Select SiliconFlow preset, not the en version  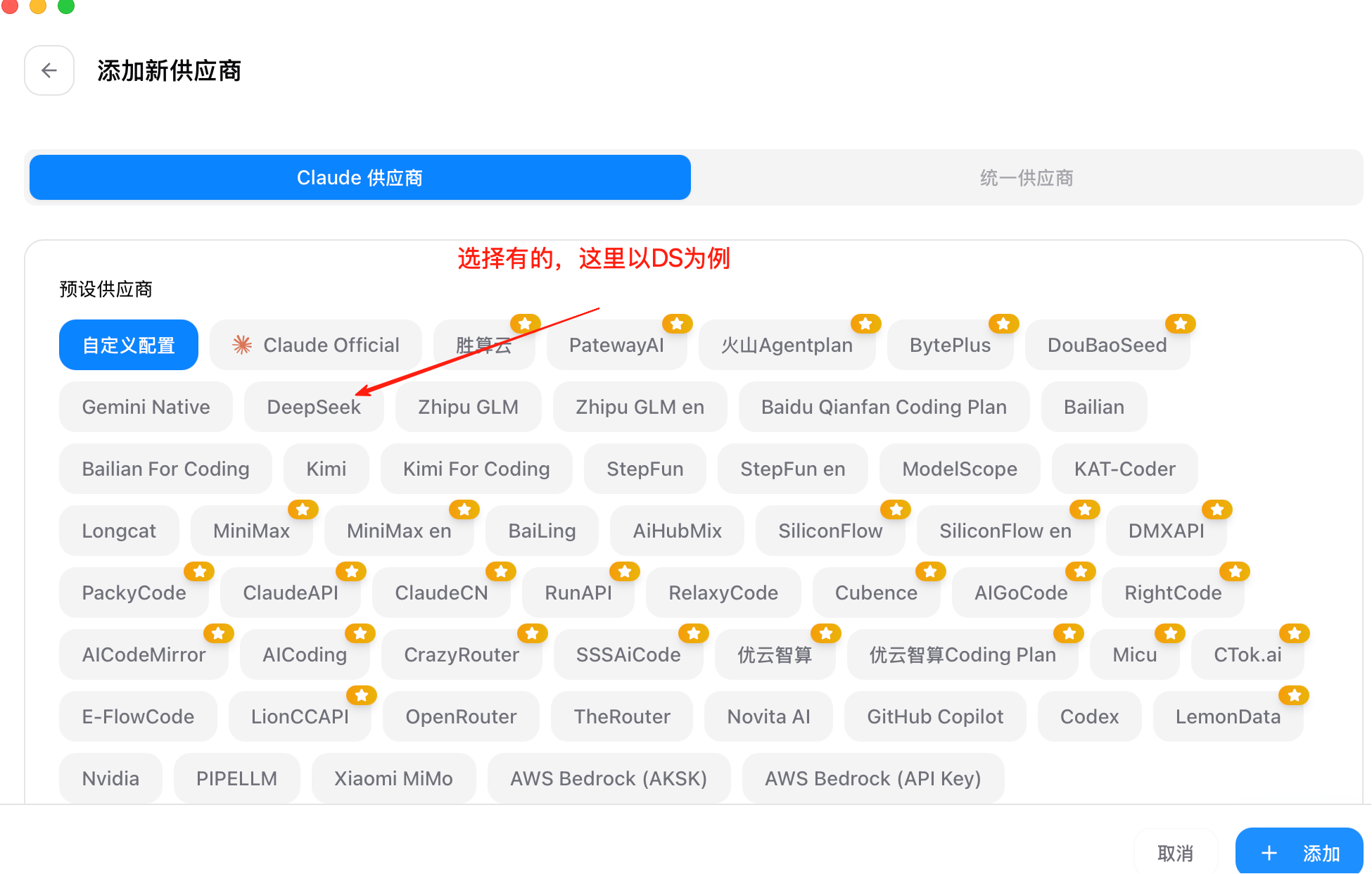[830, 531]
